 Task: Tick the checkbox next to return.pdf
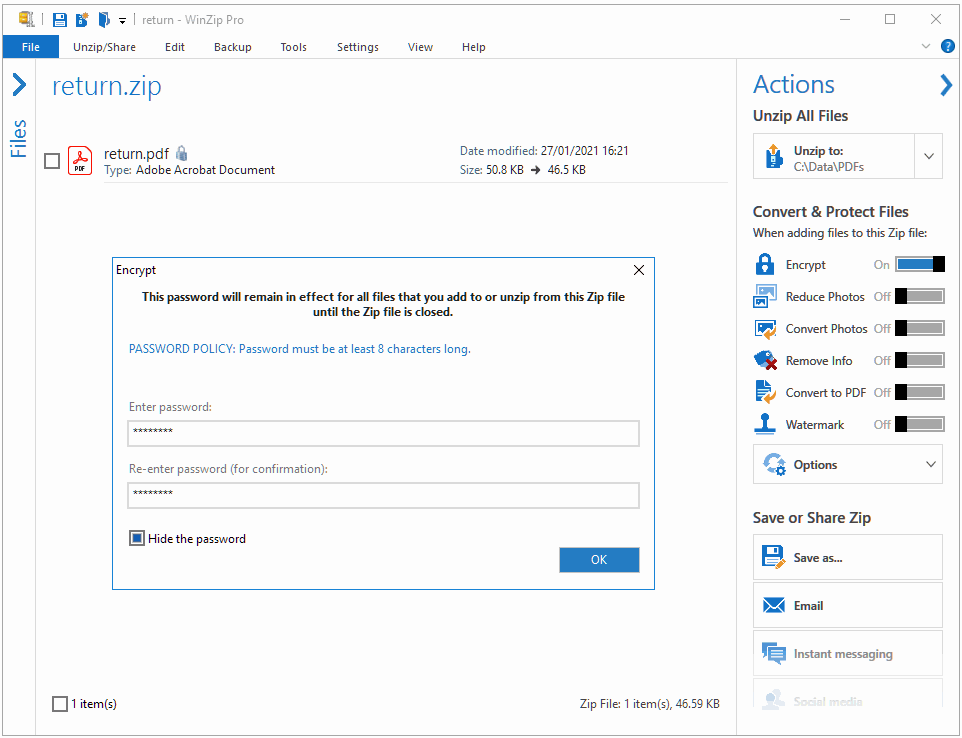[x=52, y=161]
